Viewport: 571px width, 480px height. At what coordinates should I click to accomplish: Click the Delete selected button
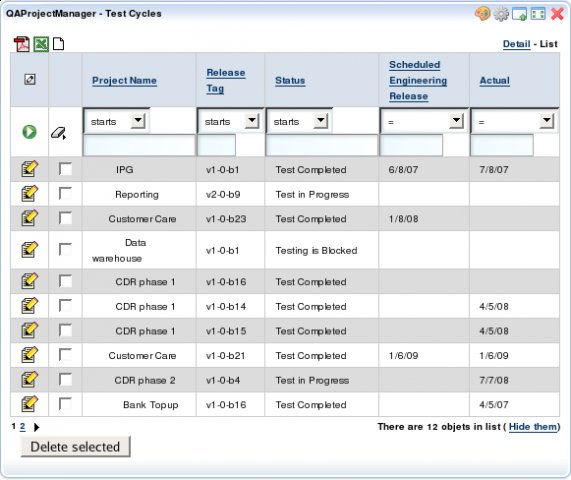pyautogui.click(x=75, y=446)
